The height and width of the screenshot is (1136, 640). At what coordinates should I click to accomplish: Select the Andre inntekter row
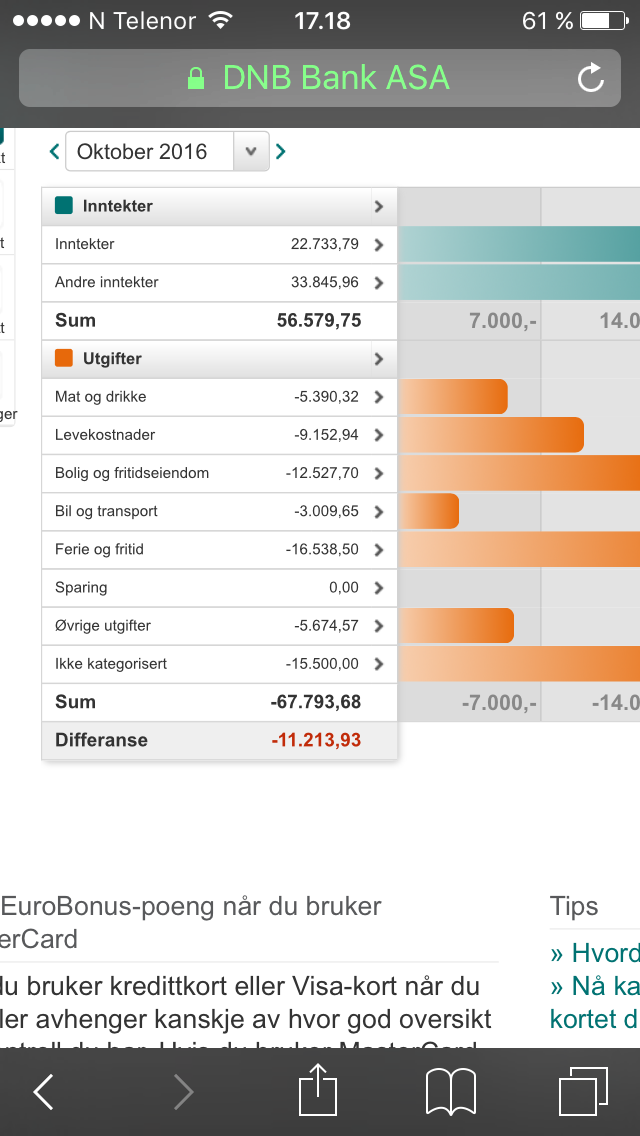[x=220, y=283]
